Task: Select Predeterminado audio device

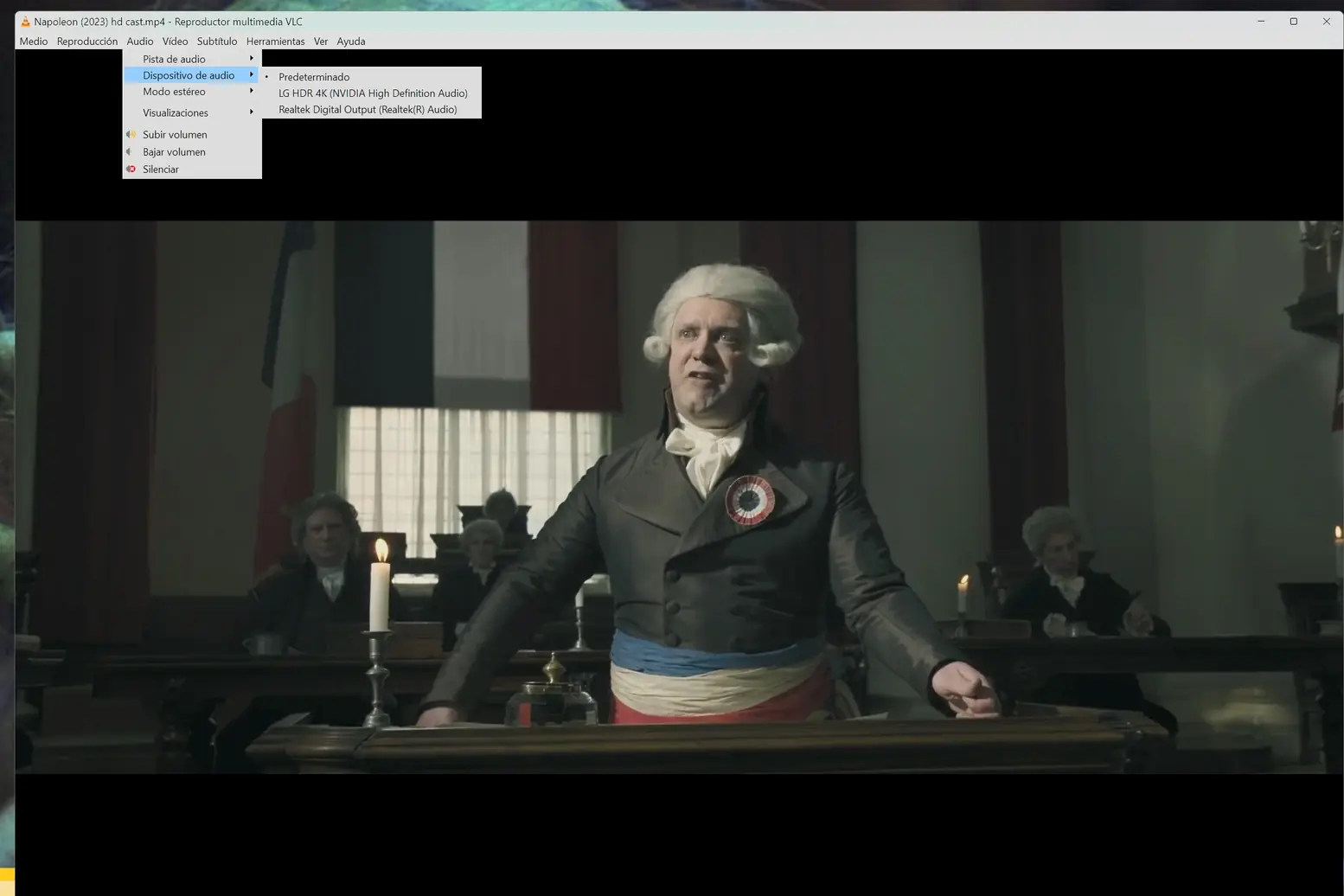Action: click(372, 77)
